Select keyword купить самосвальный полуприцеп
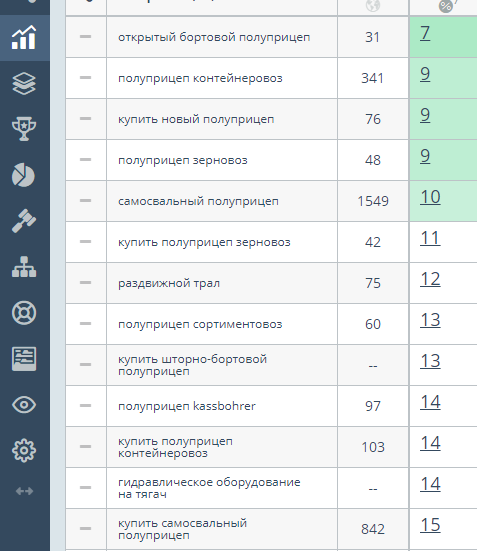The image size is (477, 551). 182,529
